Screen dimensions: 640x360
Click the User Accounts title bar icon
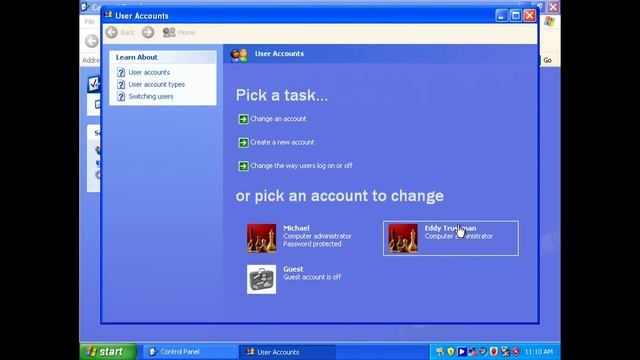tap(108, 15)
